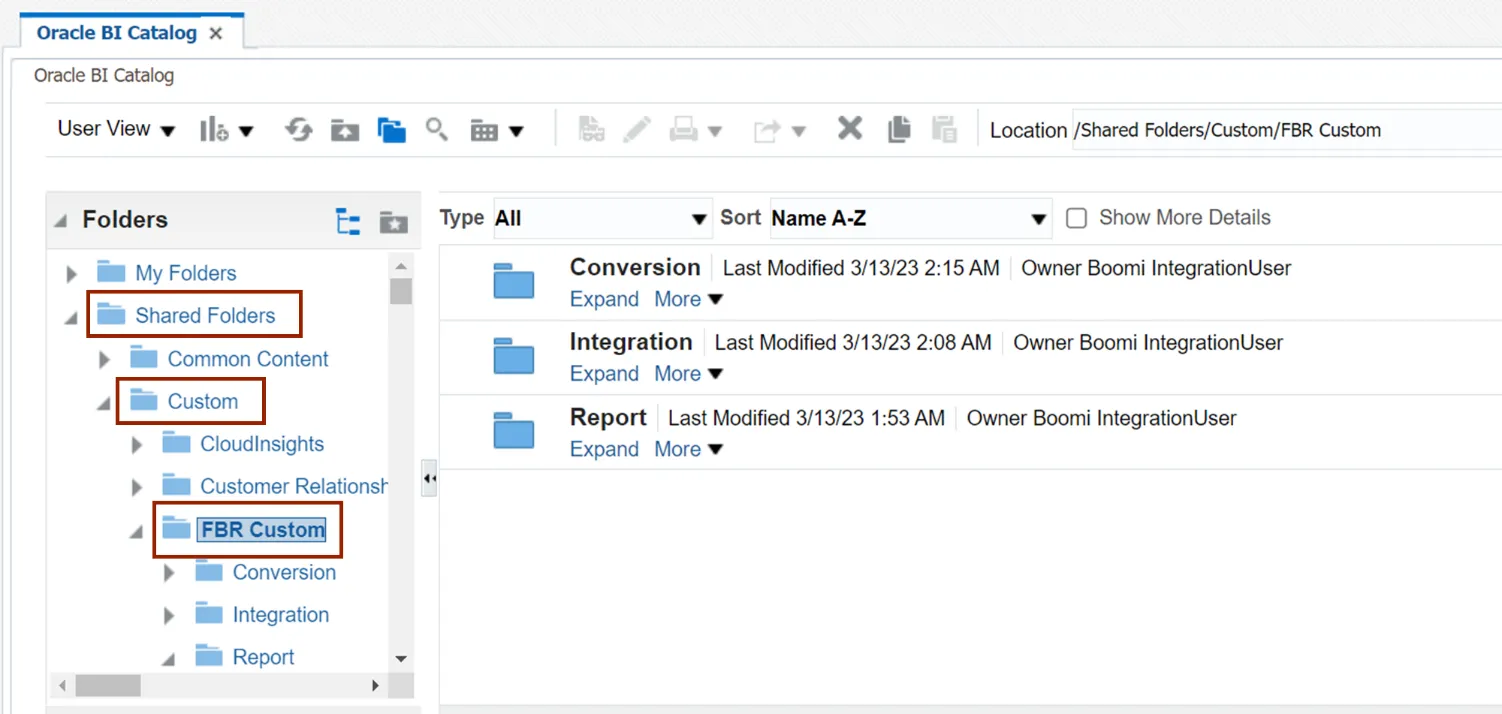Image resolution: width=1502 pixels, height=714 pixels.
Task: Toggle the Show/Hide folders pane icon
Action: coord(391,130)
